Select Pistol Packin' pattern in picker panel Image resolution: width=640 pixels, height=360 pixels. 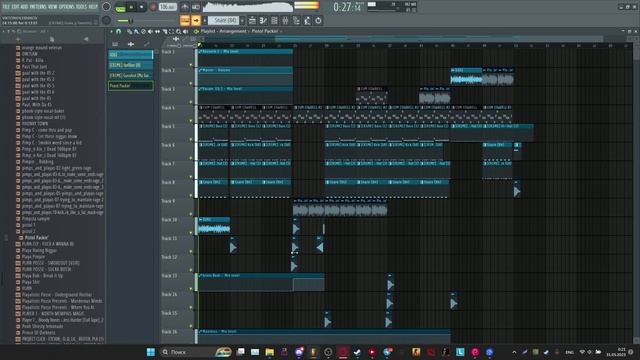click(131, 86)
